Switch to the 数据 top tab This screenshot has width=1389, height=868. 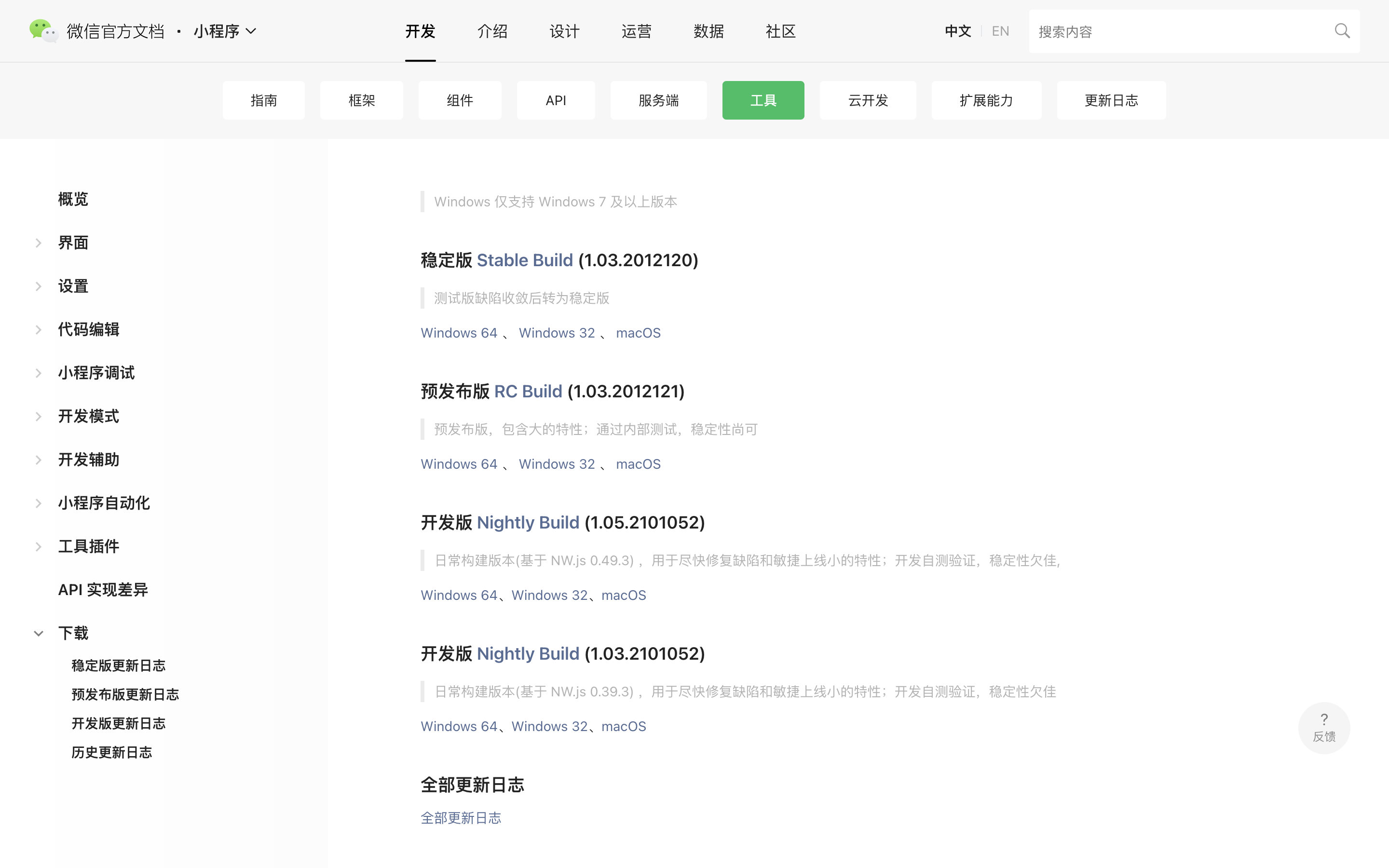708,31
